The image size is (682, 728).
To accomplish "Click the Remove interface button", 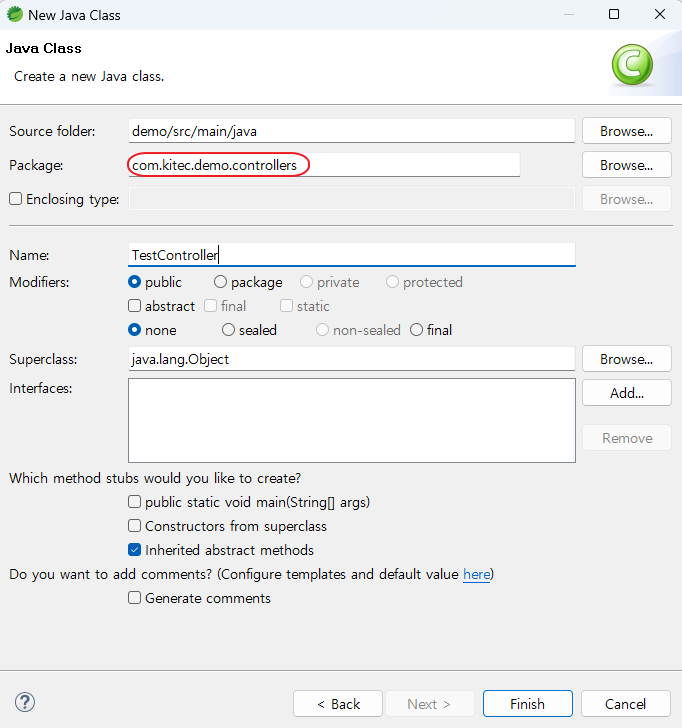I will 627,438.
